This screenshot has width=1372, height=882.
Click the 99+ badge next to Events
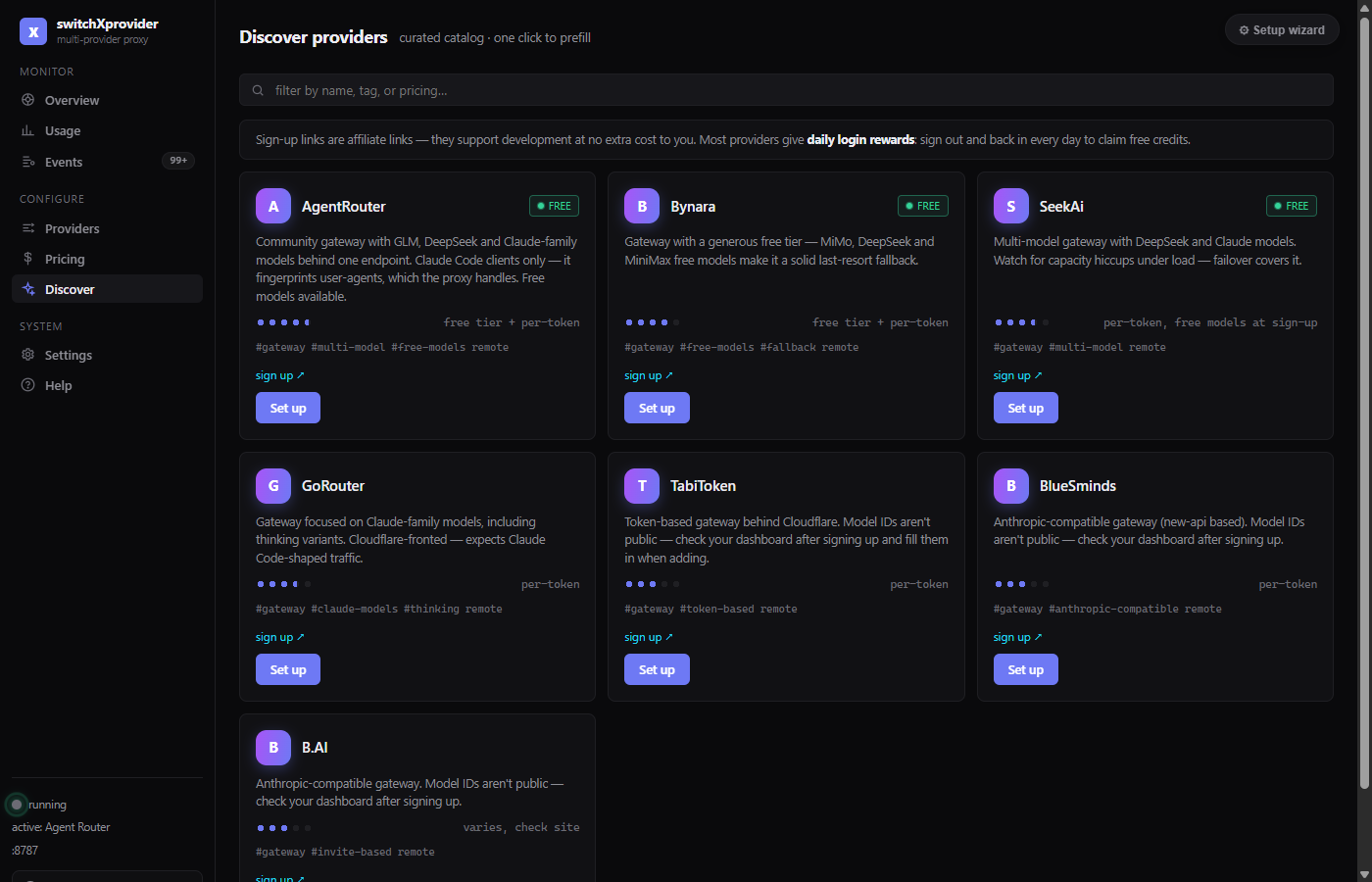pyautogui.click(x=178, y=161)
